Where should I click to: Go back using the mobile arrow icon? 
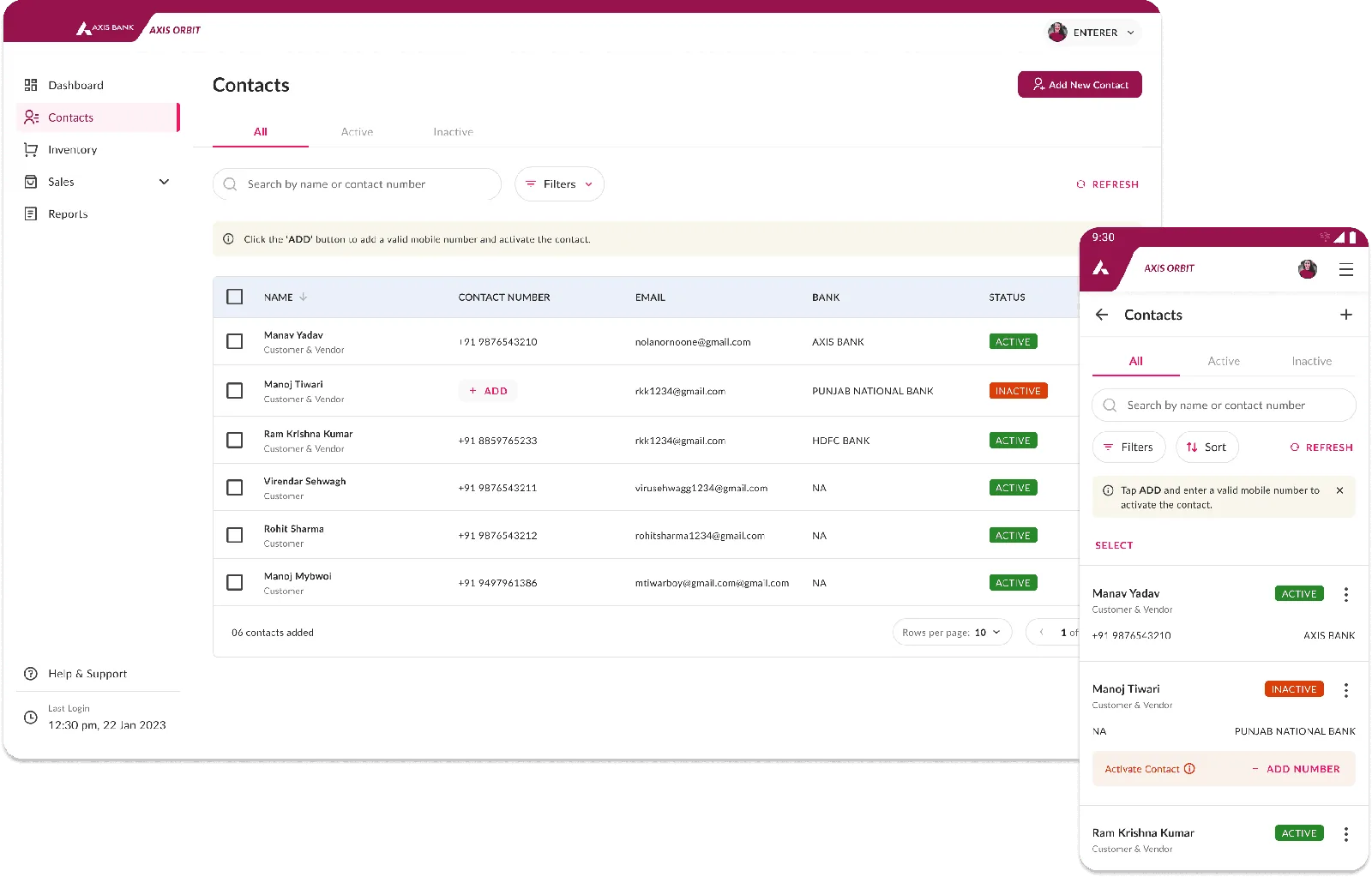pyautogui.click(x=1102, y=315)
